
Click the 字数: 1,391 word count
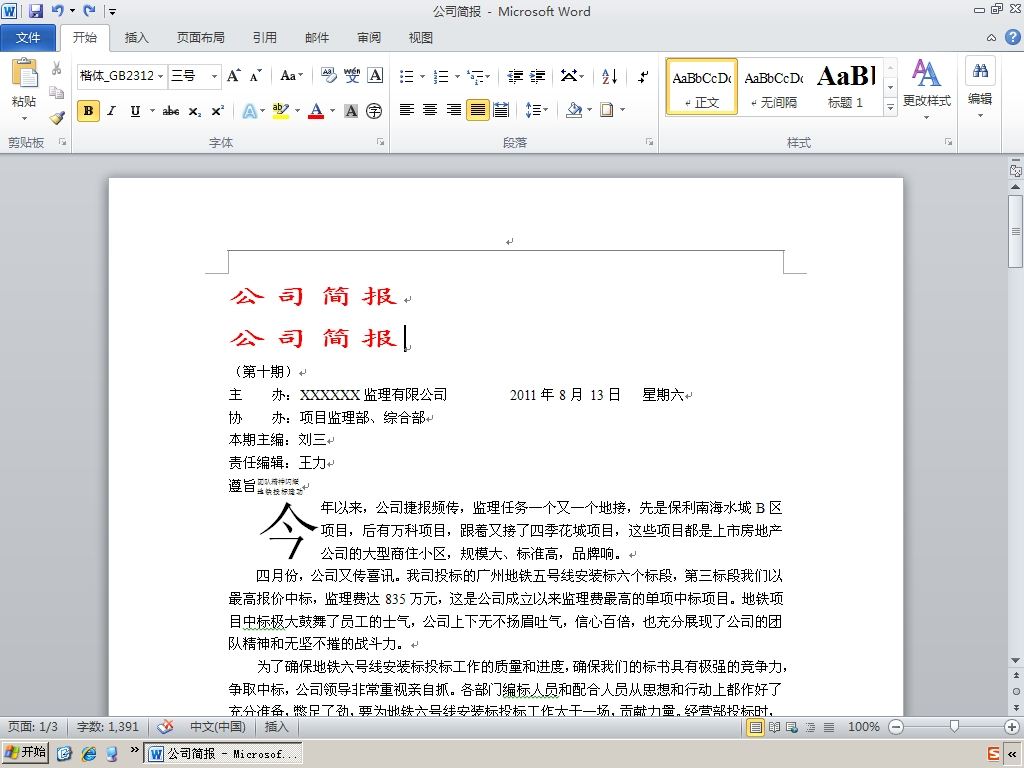pyautogui.click(x=108, y=726)
